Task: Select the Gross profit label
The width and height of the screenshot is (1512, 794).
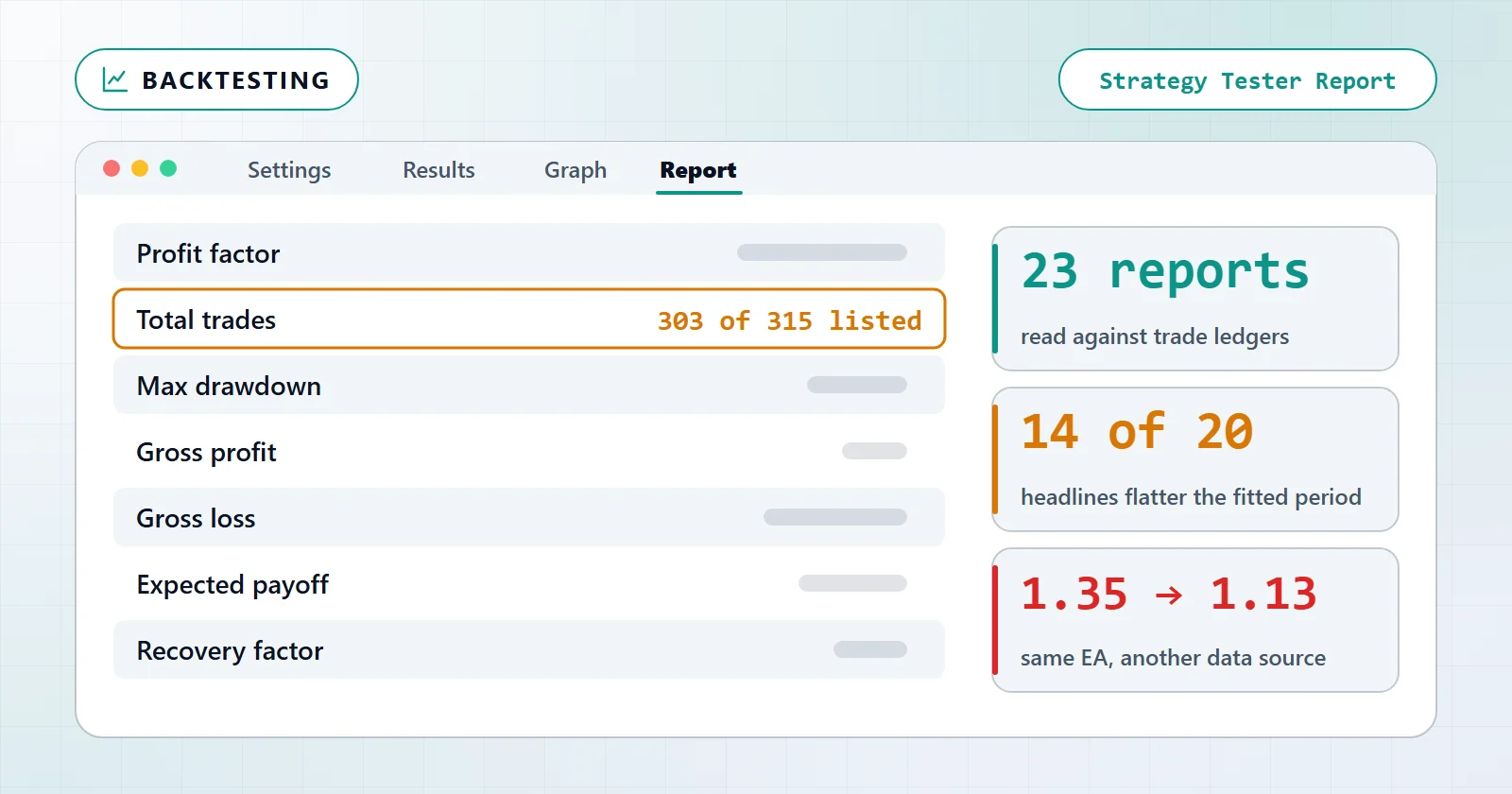Action: click(206, 453)
